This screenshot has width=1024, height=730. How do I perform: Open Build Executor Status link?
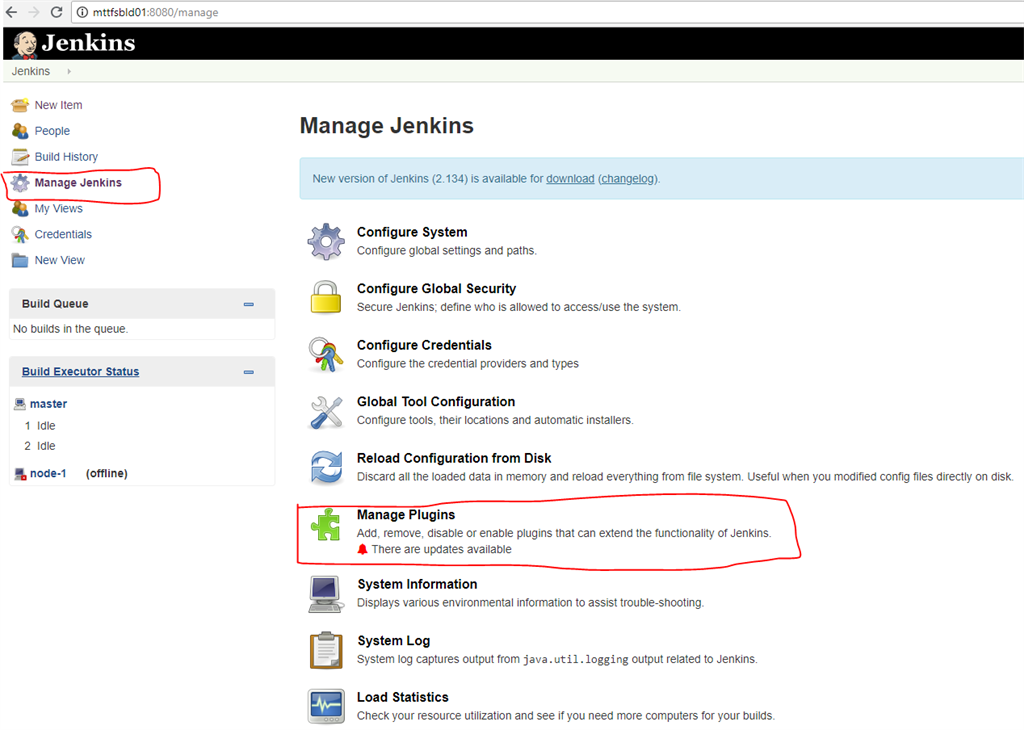pos(80,372)
